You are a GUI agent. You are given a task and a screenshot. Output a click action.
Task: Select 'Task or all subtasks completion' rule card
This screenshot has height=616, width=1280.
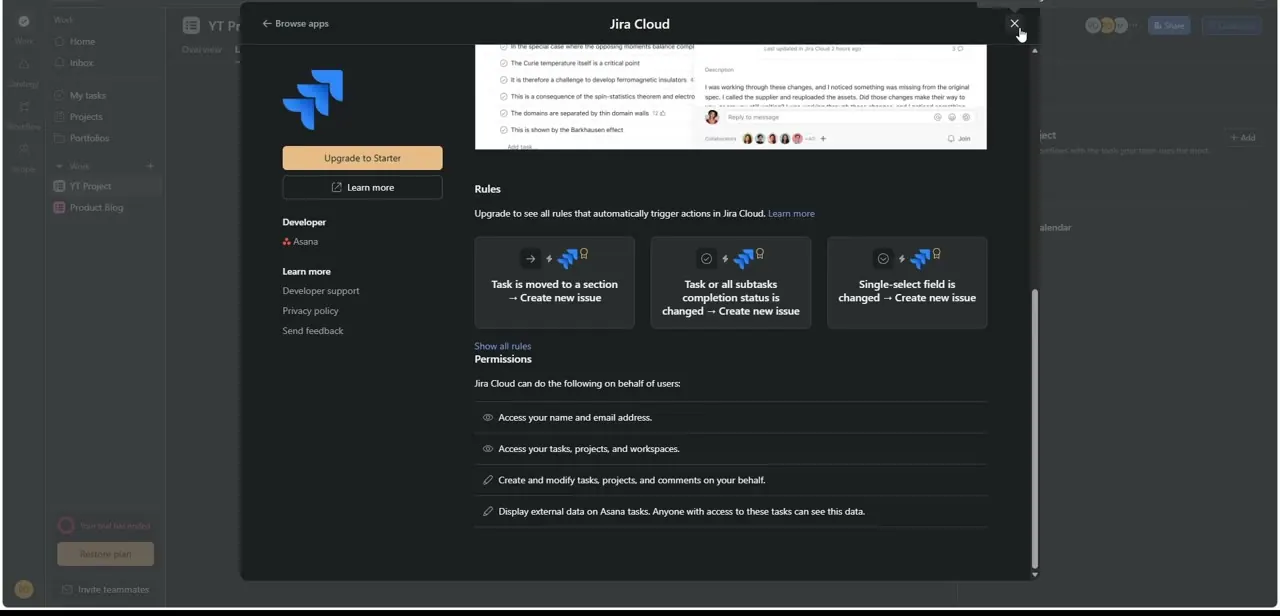coord(731,283)
